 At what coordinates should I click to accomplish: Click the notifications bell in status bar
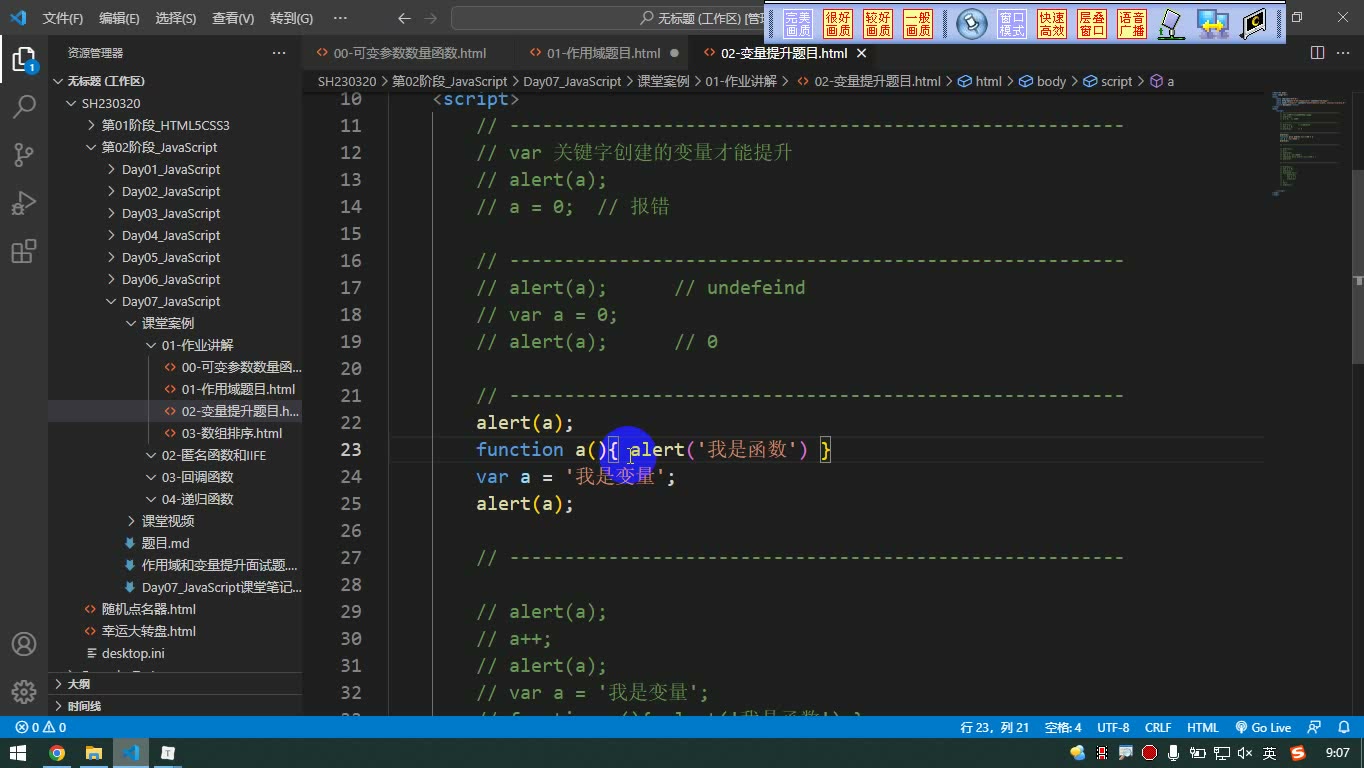(1343, 728)
